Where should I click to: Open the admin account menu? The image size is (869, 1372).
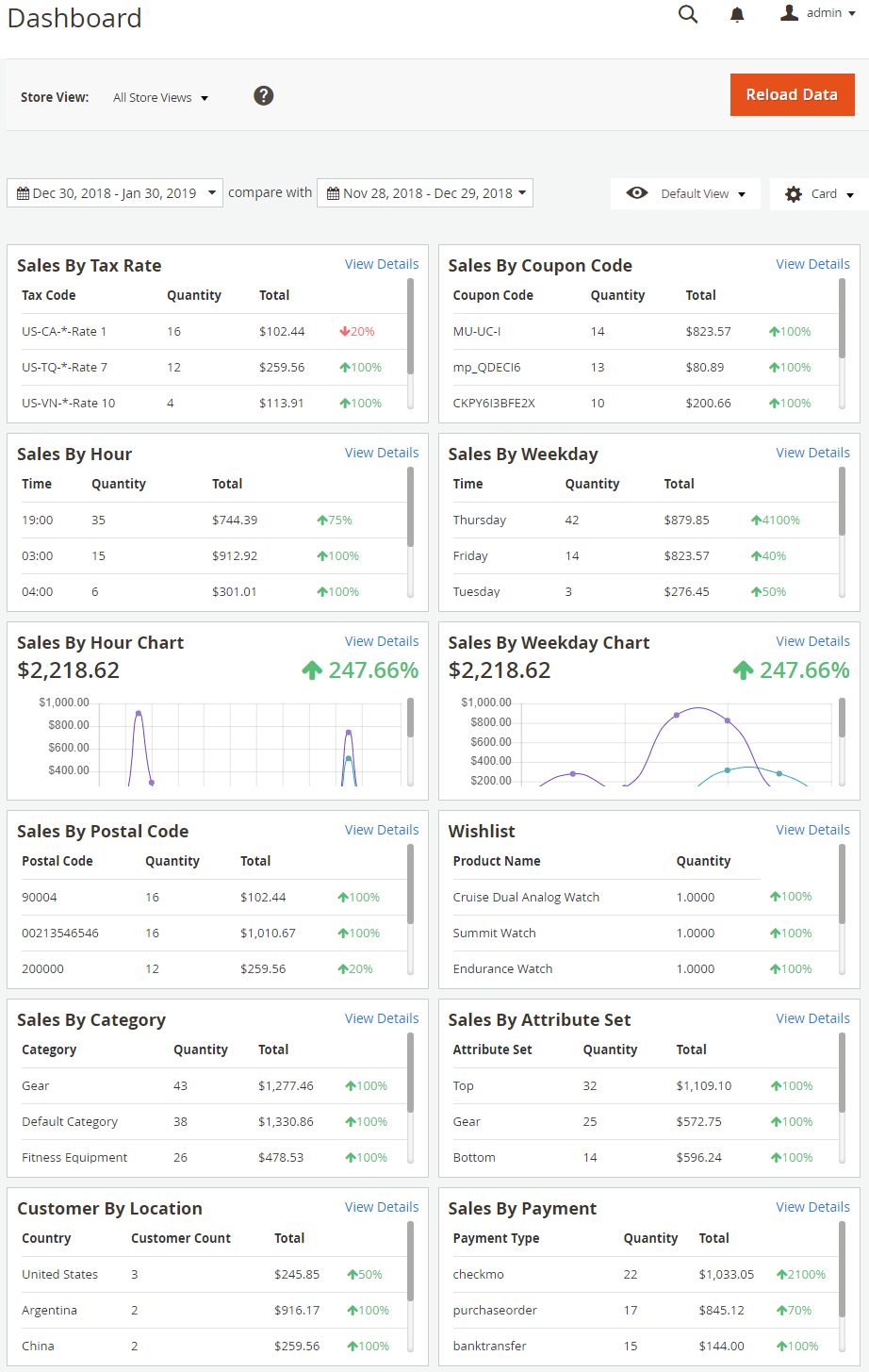pyautogui.click(x=830, y=13)
